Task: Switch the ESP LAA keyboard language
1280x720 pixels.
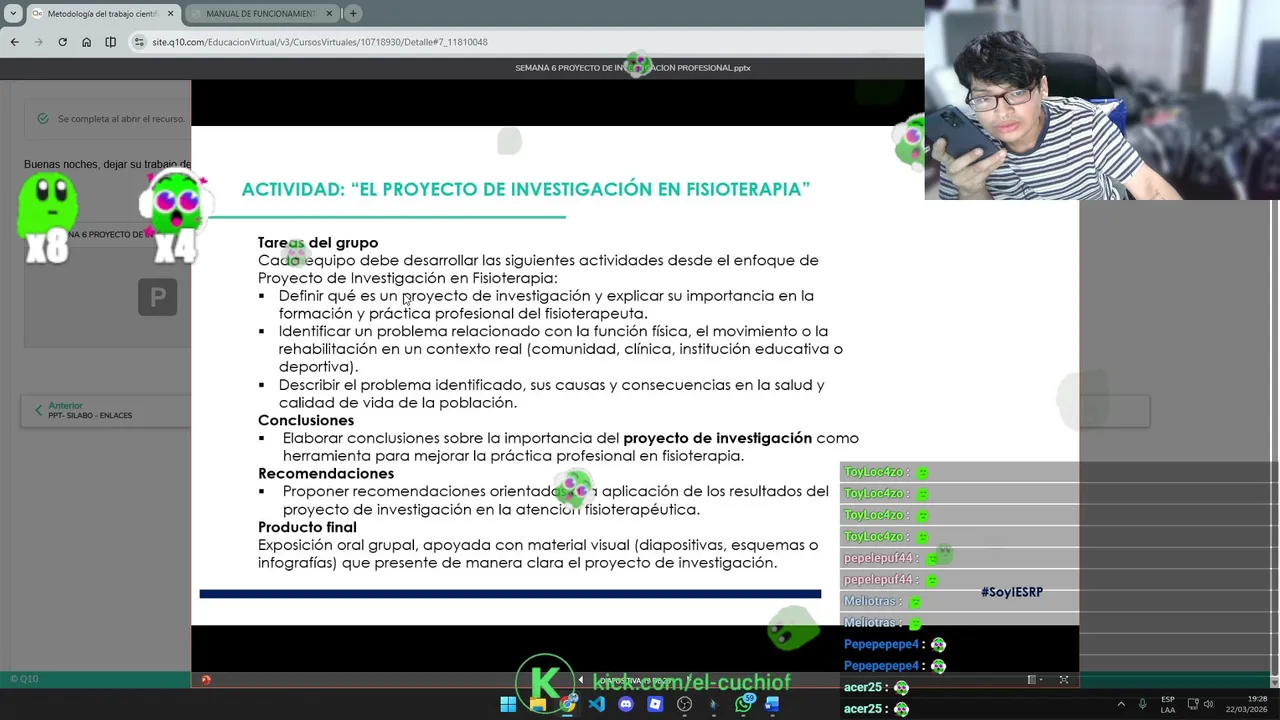Action: pos(1168,704)
